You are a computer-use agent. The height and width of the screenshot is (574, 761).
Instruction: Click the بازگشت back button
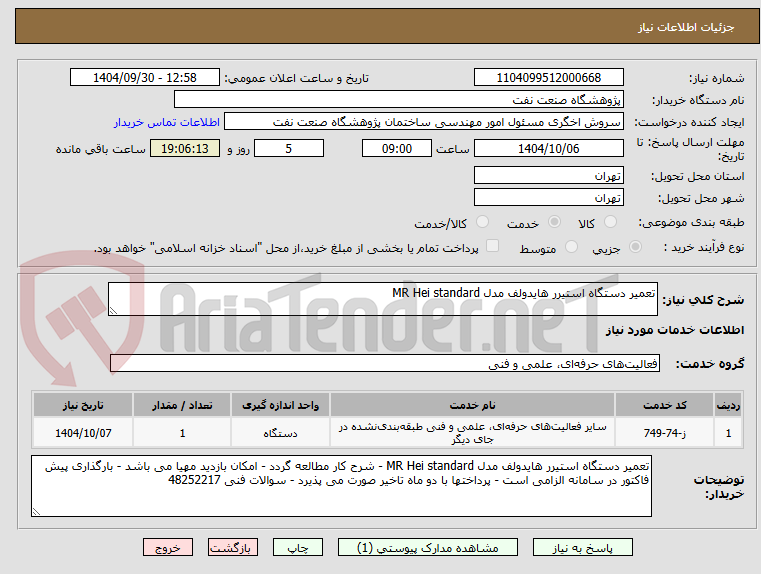(232, 547)
